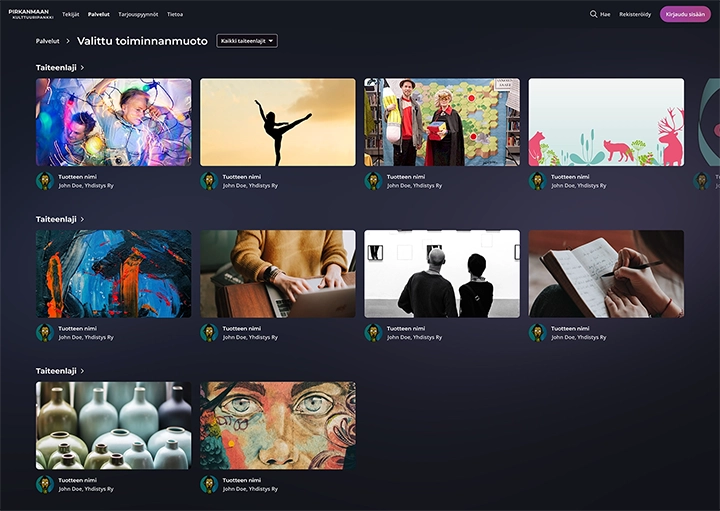Go back via Palvelut breadcrumb

tap(48, 41)
